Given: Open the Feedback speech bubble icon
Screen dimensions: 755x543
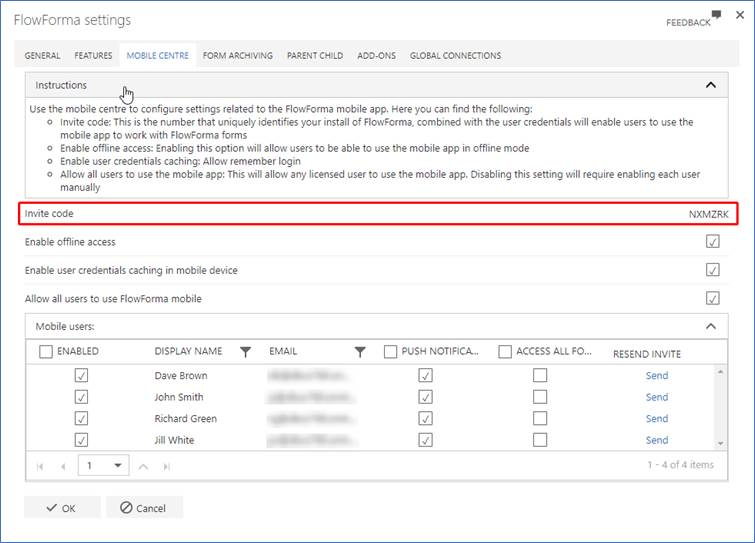Looking at the screenshot, I should pyautogui.click(x=716, y=14).
